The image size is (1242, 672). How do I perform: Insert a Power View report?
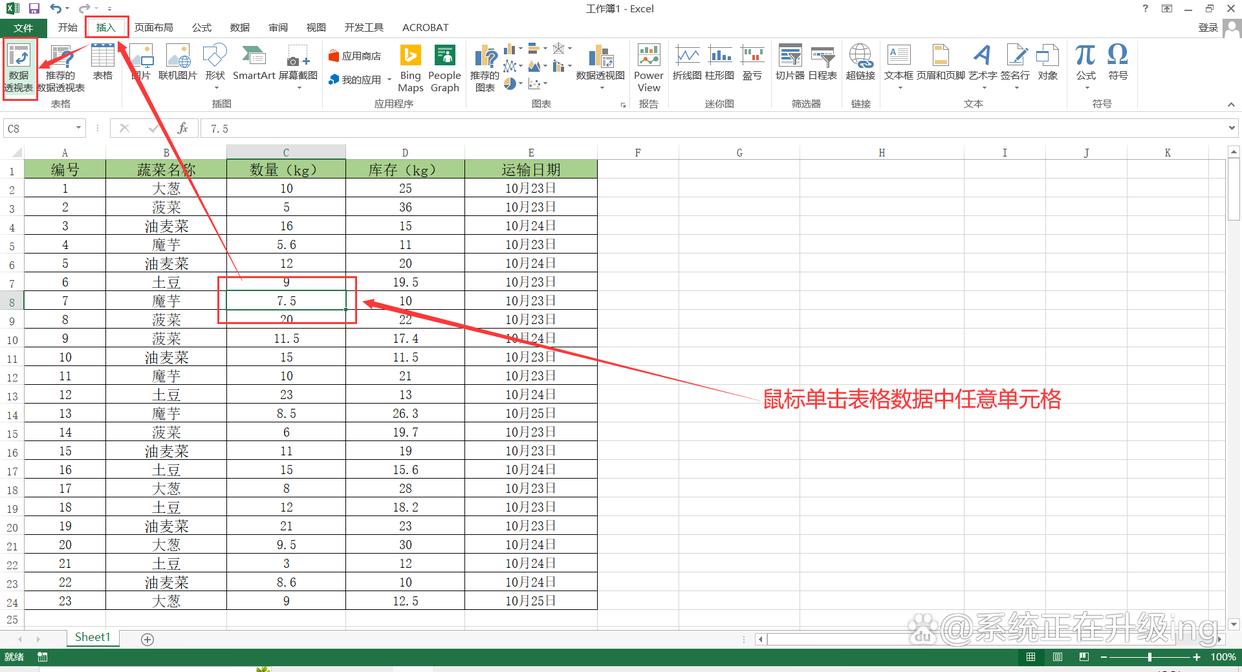click(649, 68)
